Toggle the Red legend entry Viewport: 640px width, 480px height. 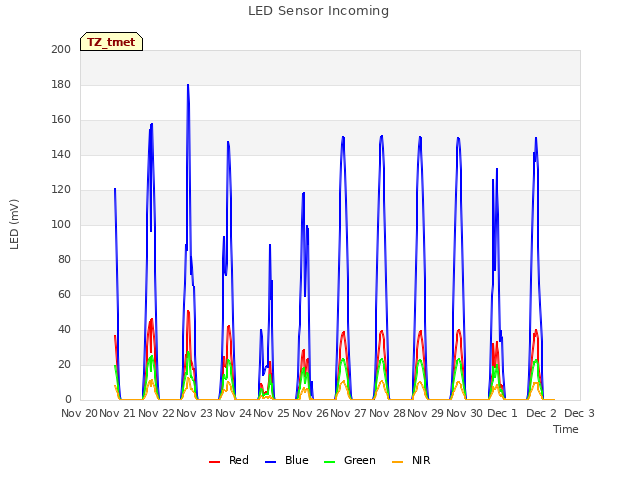coord(229,460)
